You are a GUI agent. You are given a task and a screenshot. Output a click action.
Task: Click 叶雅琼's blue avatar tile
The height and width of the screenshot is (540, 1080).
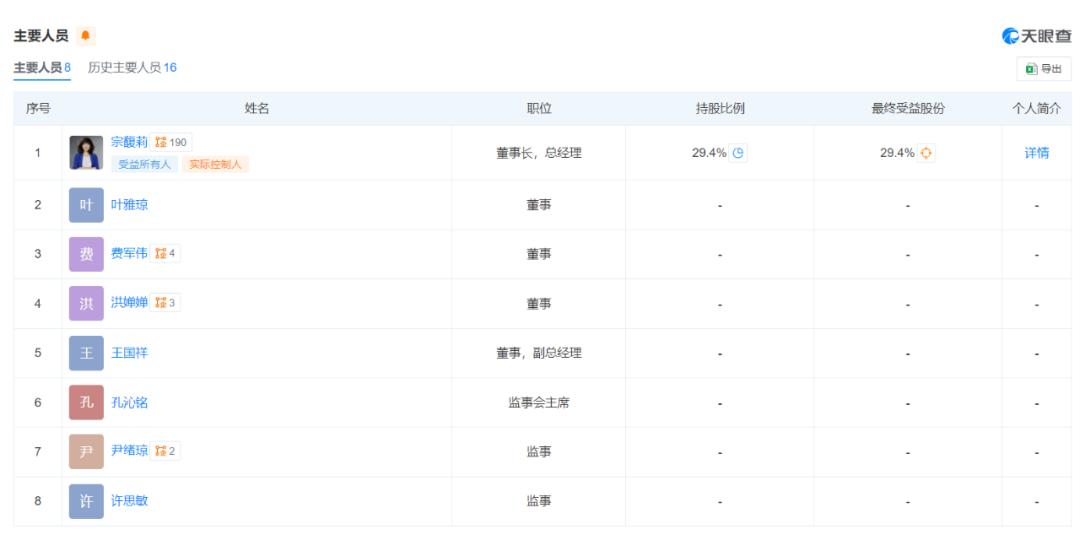(x=86, y=204)
